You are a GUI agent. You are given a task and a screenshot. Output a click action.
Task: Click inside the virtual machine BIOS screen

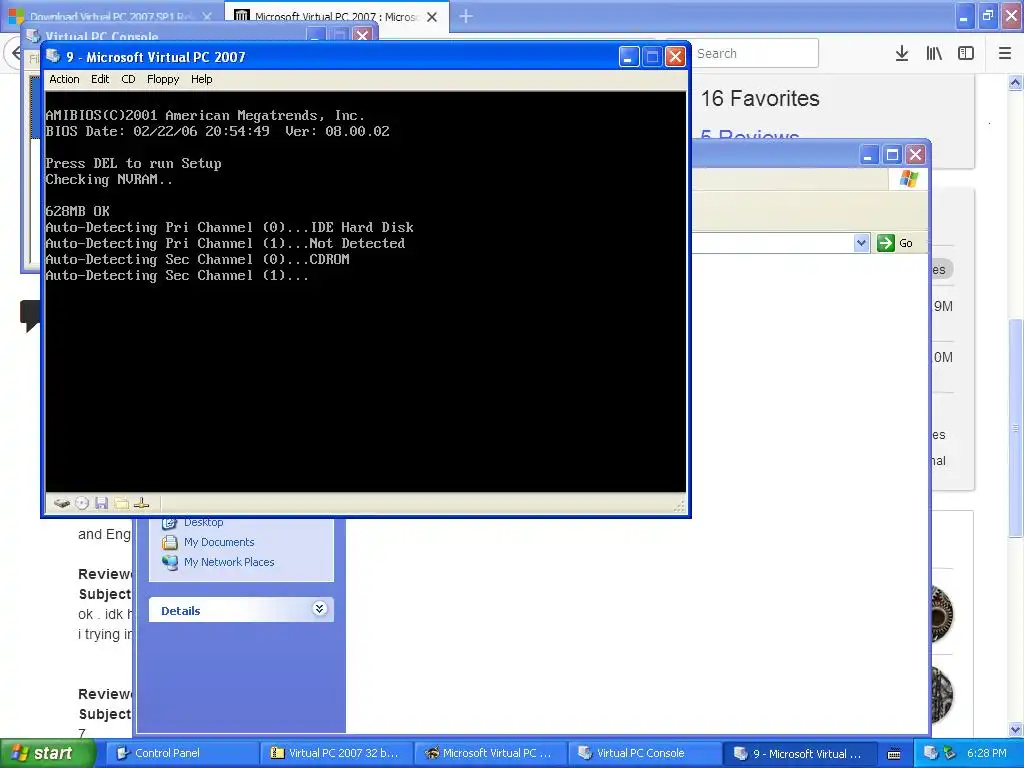click(x=366, y=291)
